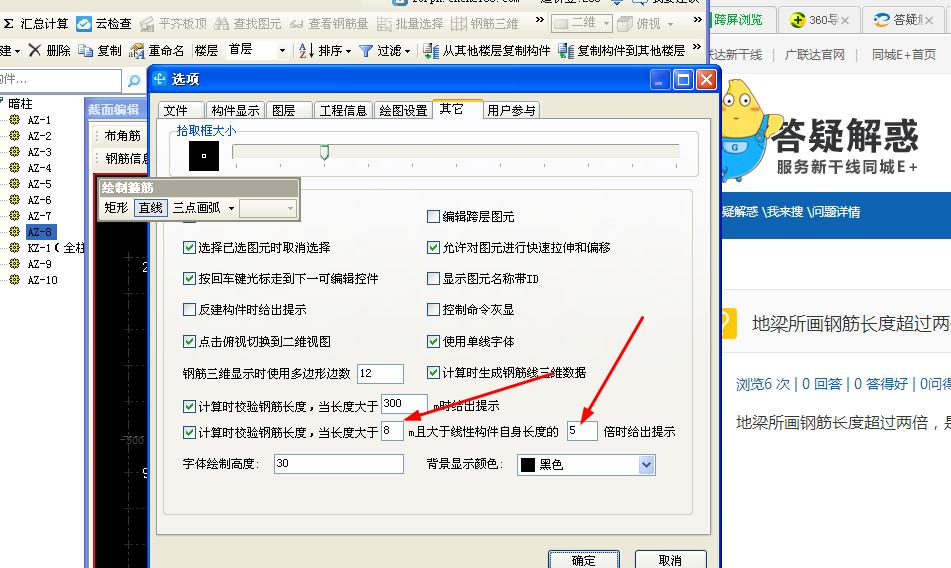The height and width of the screenshot is (568, 951).
Task: Click the 答疑 browser tab icon
Action: (882, 20)
